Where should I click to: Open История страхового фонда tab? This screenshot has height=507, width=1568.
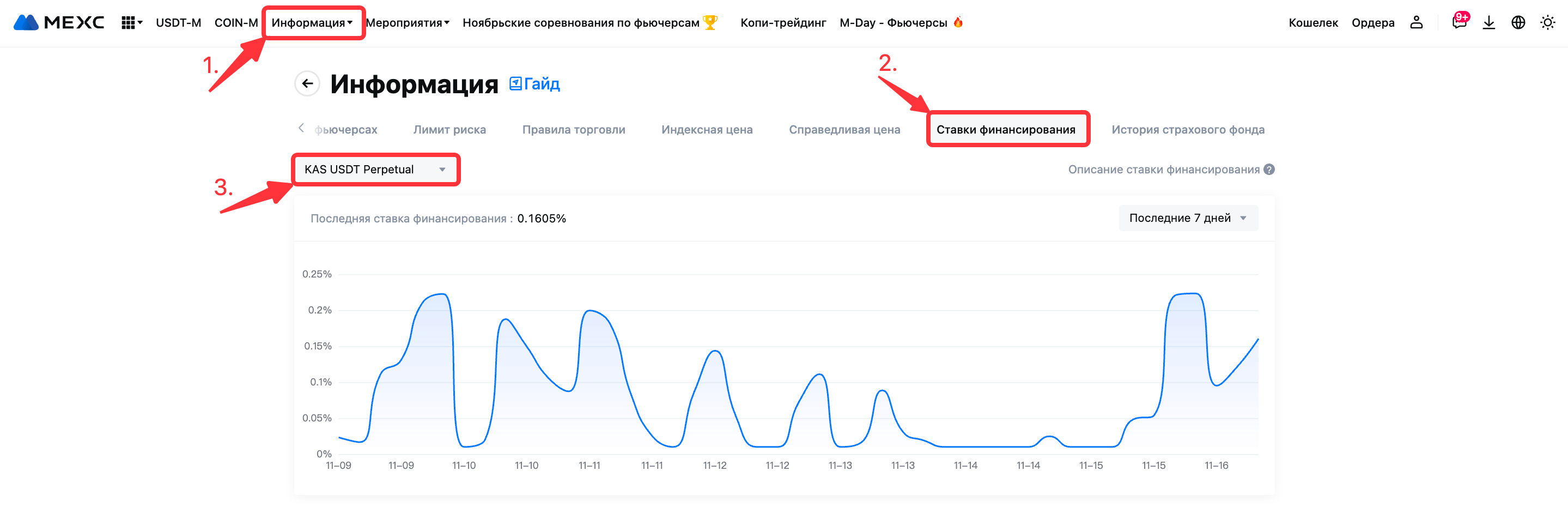click(x=1188, y=129)
